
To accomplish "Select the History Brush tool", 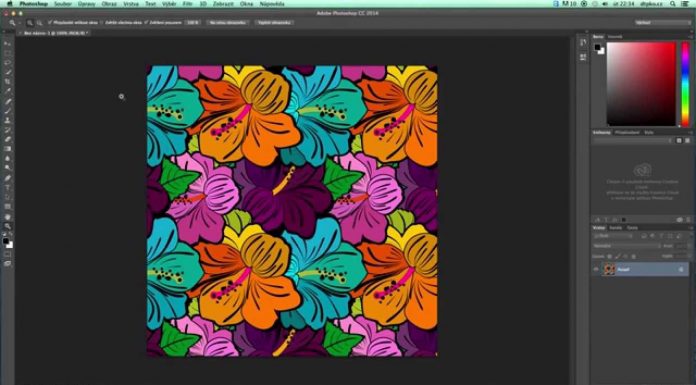I will click(x=8, y=130).
